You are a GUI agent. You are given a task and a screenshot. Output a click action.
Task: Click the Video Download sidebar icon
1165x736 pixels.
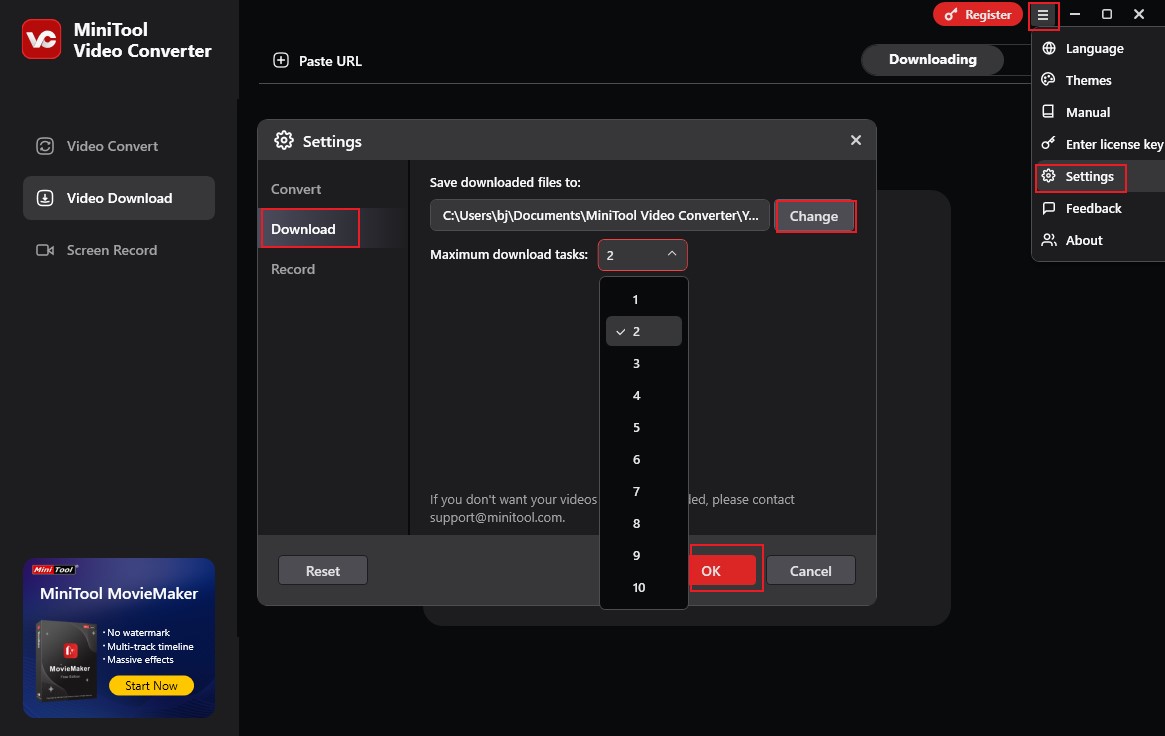(x=45, y=198)
